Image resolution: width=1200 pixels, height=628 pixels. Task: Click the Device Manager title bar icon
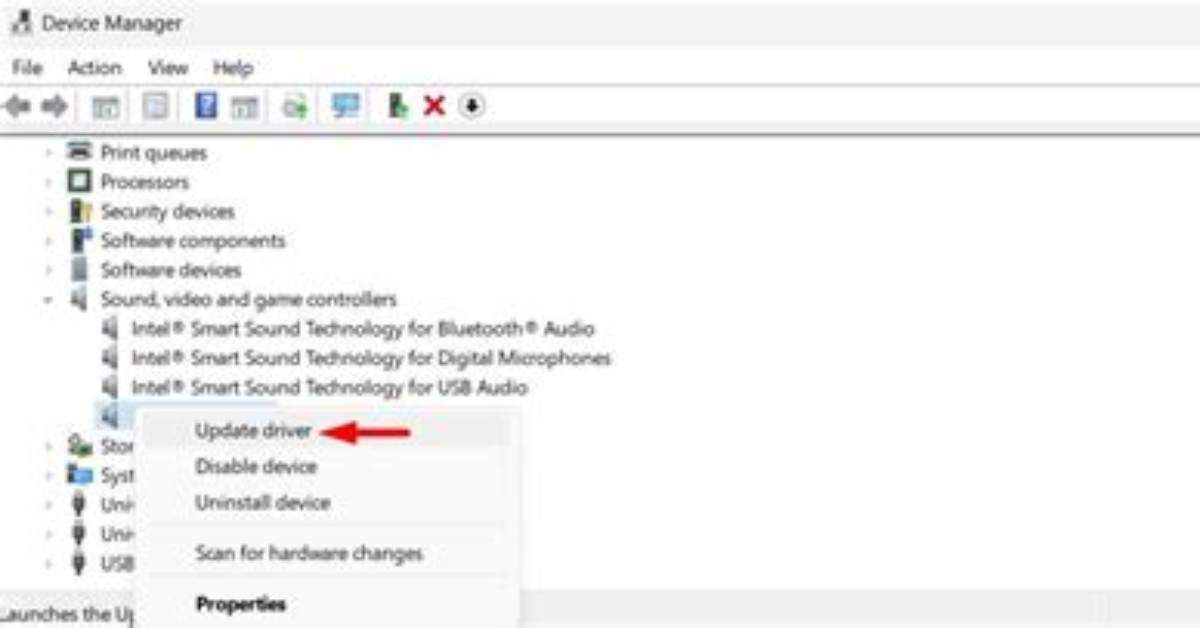tap(21, 22)
